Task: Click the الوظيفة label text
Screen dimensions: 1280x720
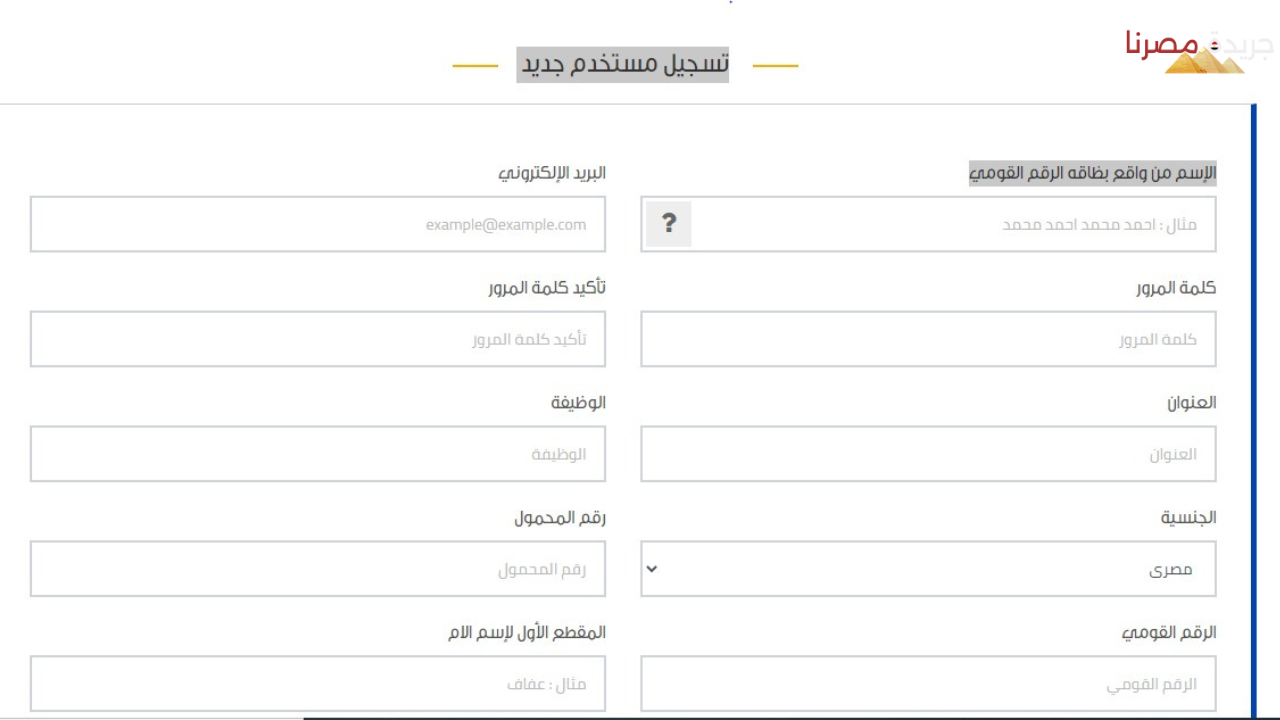Action: click(x=578, y=403)
